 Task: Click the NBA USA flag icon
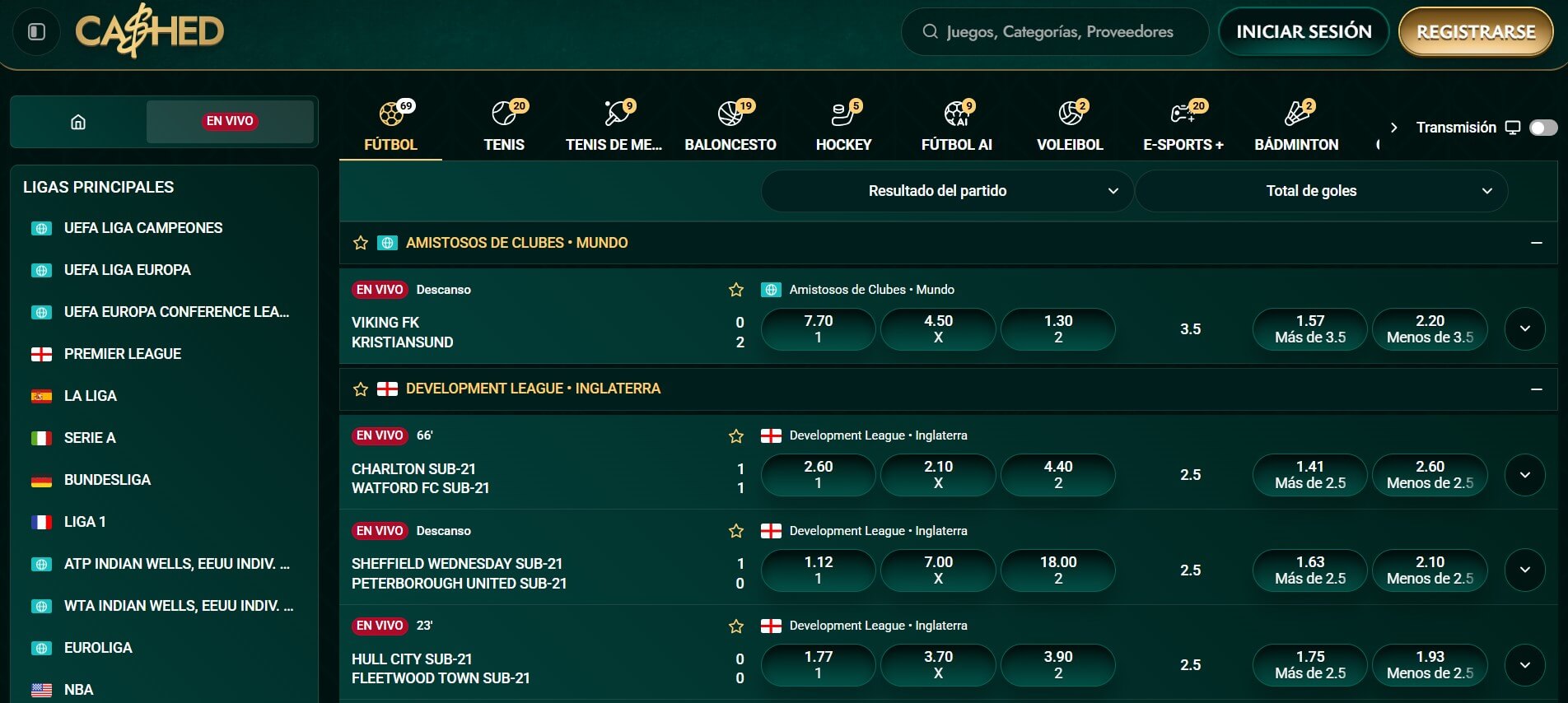pyautogui.click(x=41, y=690)
